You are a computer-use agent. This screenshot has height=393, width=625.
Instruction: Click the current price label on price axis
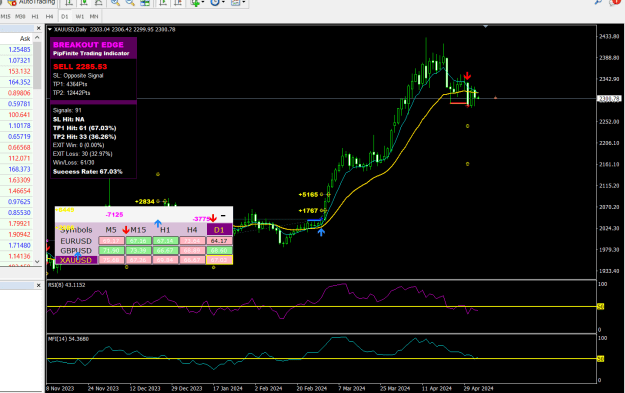click(609, 98)
